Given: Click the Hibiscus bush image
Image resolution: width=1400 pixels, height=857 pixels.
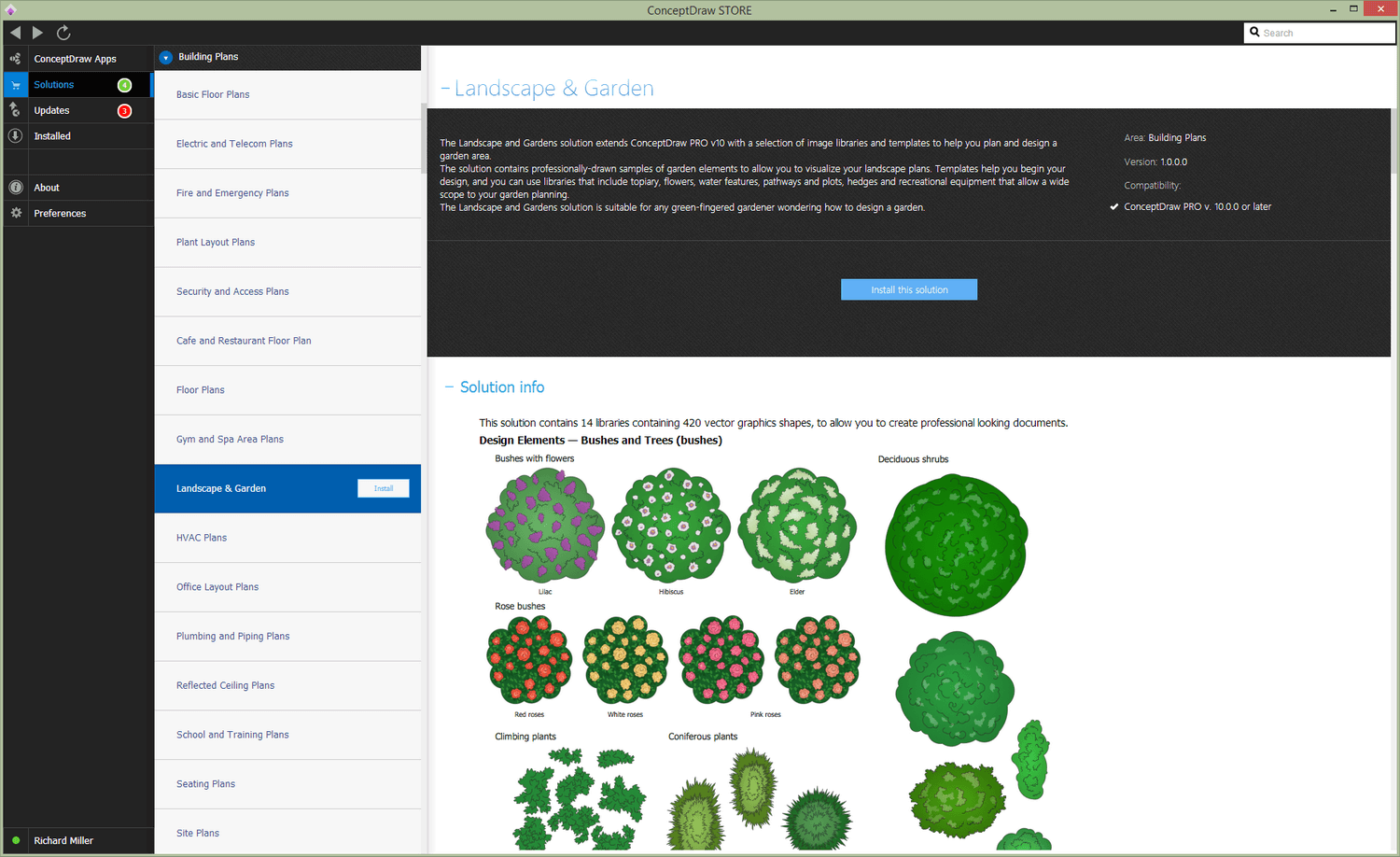Looking at the screenshot, I should 670,526.
